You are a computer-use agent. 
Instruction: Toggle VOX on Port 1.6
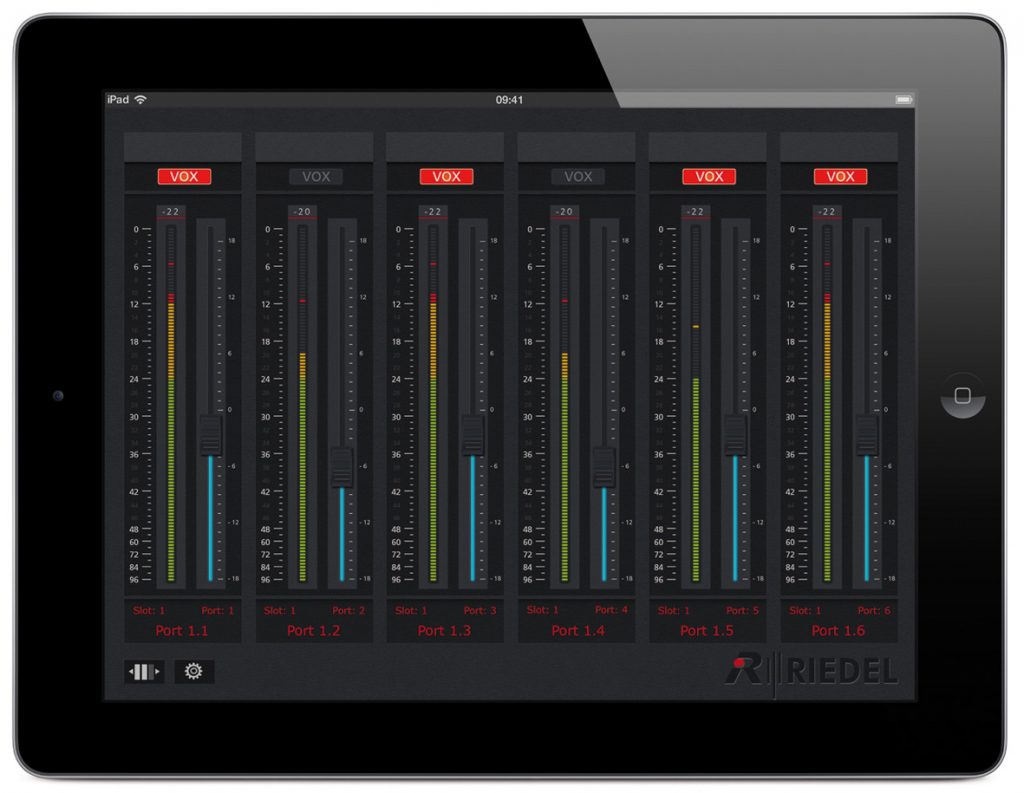[x=840, y=177]
